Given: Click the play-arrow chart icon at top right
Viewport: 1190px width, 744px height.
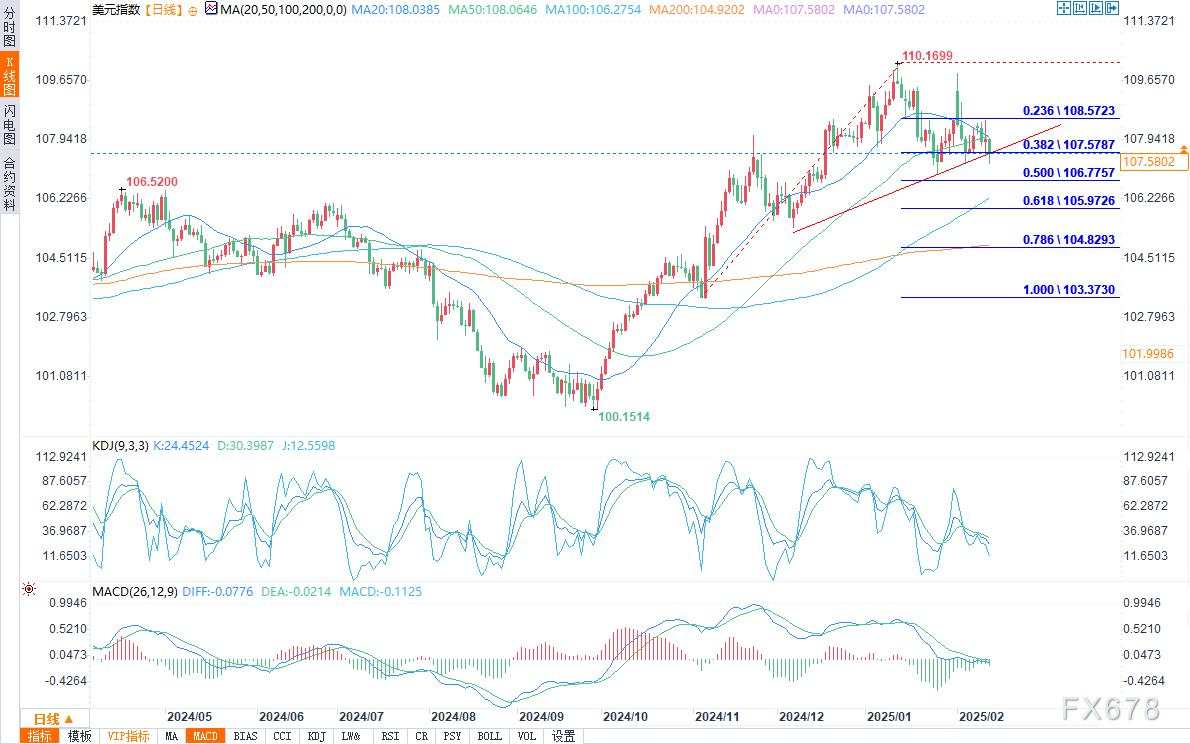Looking at the screenshot, I should pos(1096,8).
